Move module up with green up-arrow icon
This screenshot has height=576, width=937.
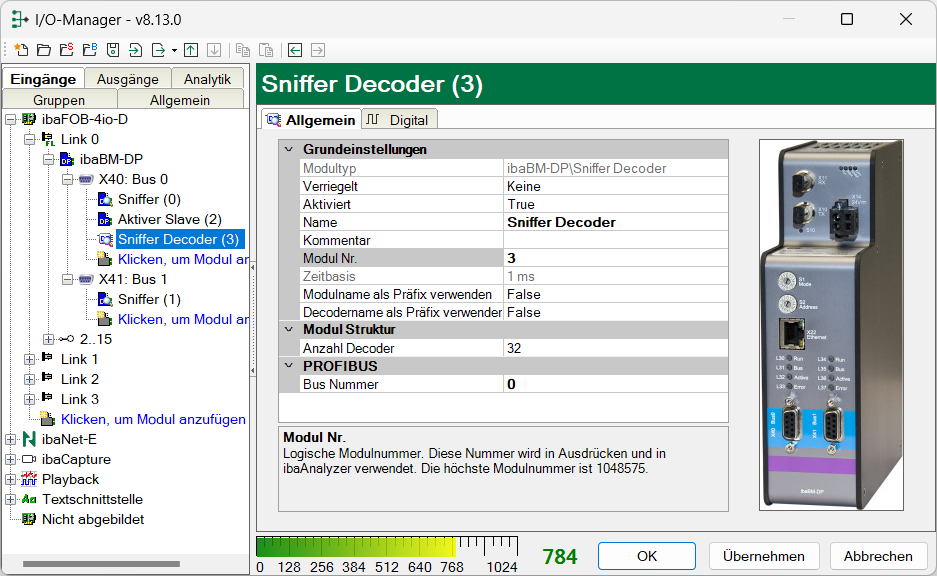[x=191, y=50]
